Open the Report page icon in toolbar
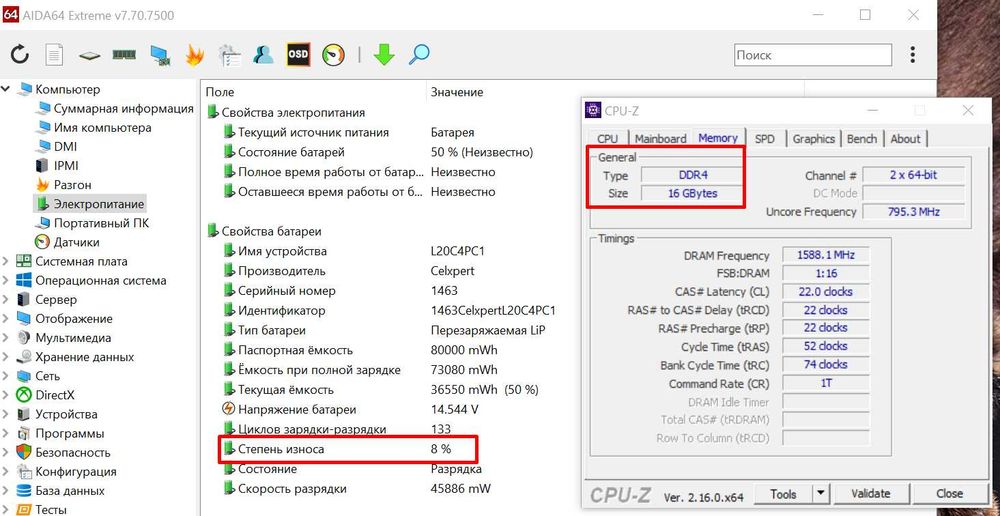Screen dimensions: 1000x516 54,55
